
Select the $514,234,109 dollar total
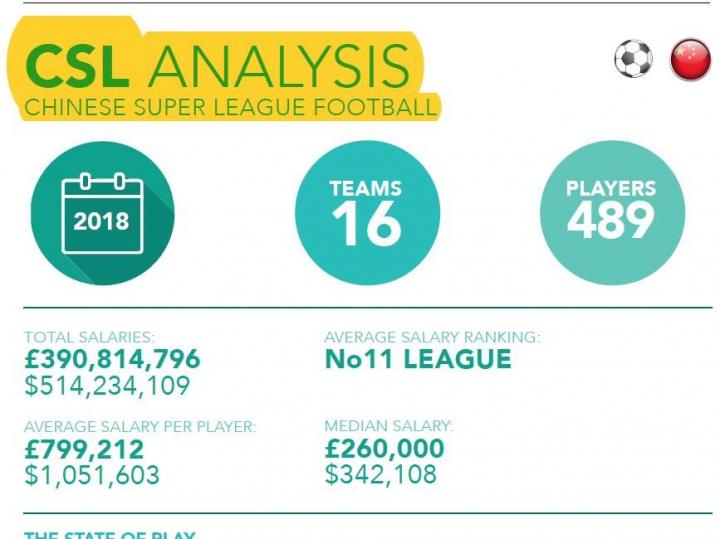pyautogui.click(x=107, y=385)
